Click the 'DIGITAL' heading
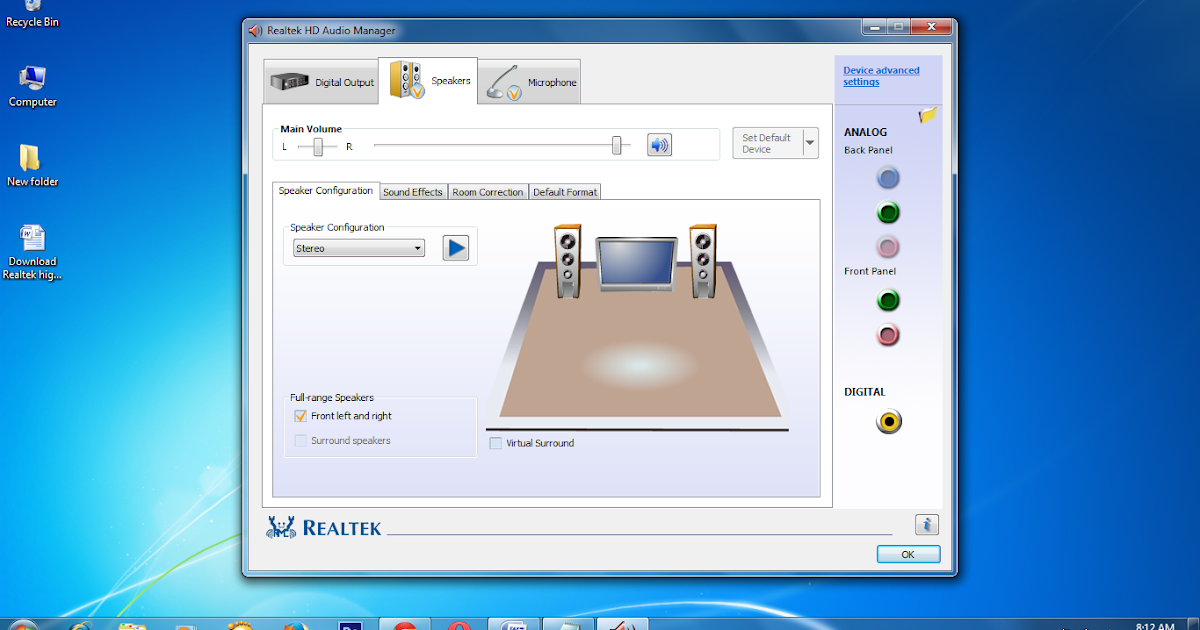 pyautogui.click(x=865, y=392)
